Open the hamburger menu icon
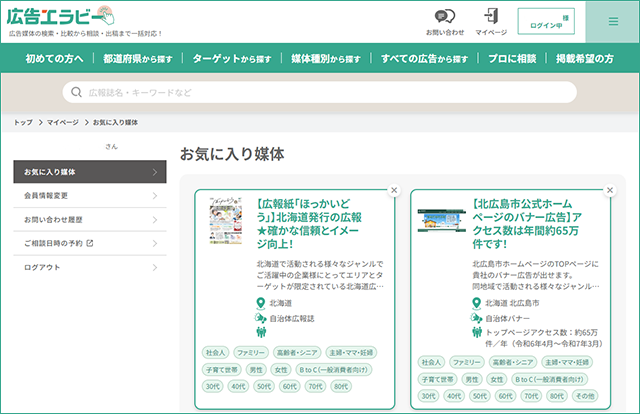This screenshot has width=640, height=414. [x=613, y=21]
